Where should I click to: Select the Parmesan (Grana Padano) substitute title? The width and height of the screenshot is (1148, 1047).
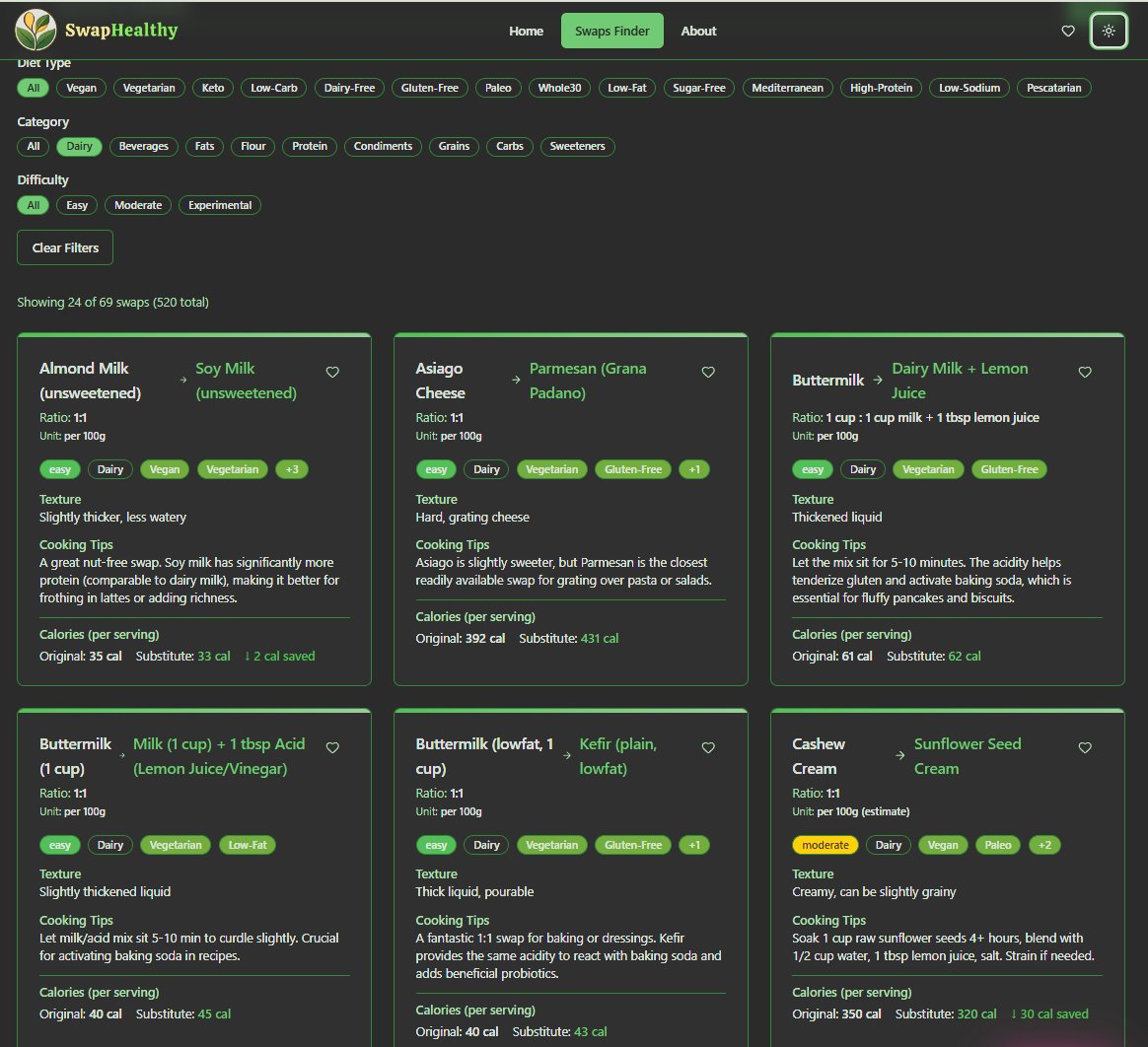[588, 381]
